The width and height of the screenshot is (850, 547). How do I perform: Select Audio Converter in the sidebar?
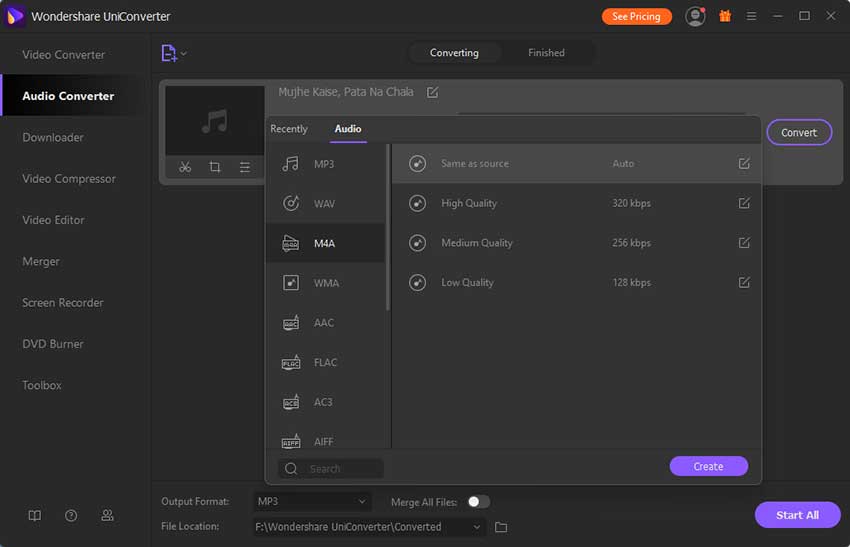coord(68,96)
